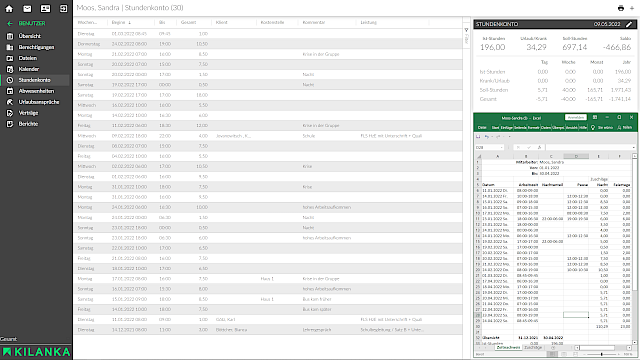Viewport: 640px width, 360px height.
Task: Click the KILANKA logo
Action: [36, 352]
